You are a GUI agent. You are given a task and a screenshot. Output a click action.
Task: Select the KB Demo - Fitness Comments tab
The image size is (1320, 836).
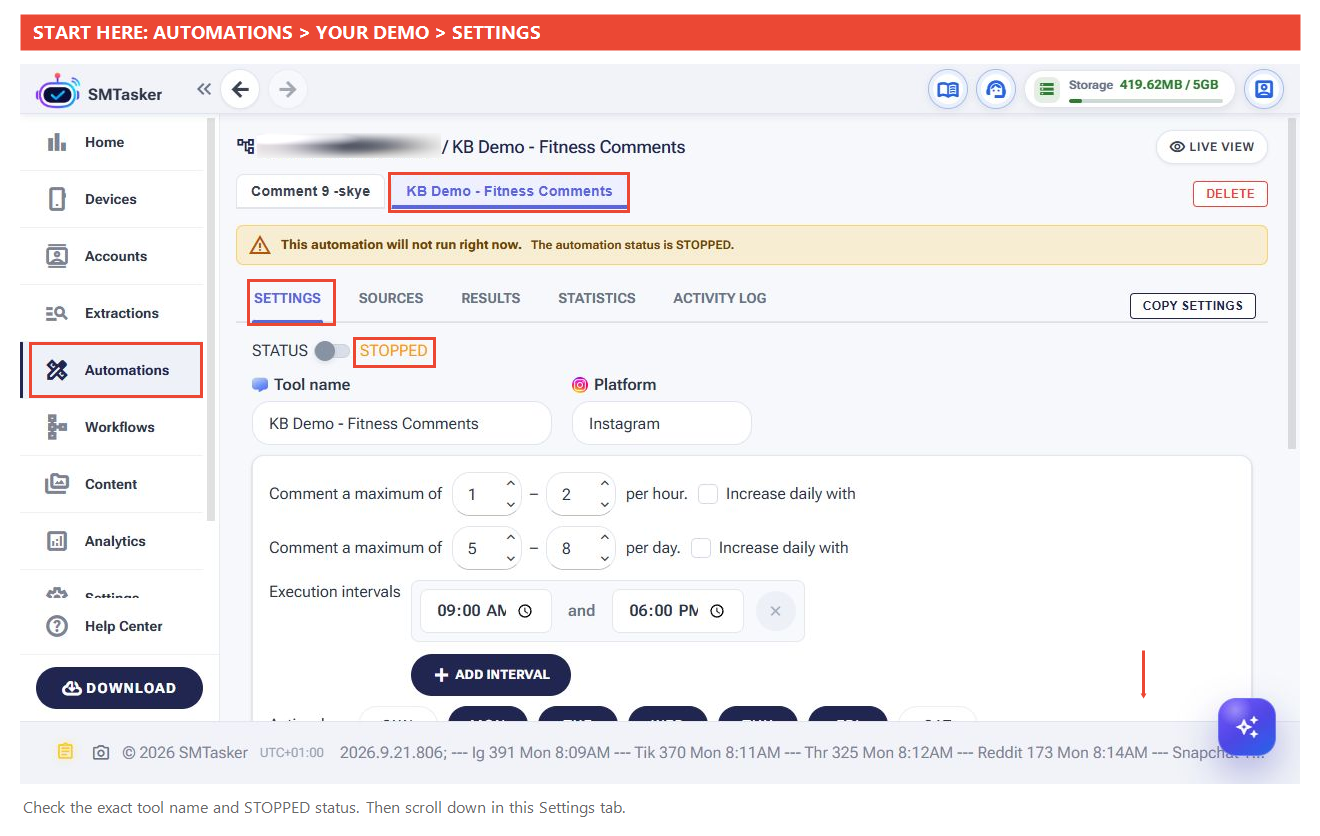pyautogui.click(x=509, y=191)
